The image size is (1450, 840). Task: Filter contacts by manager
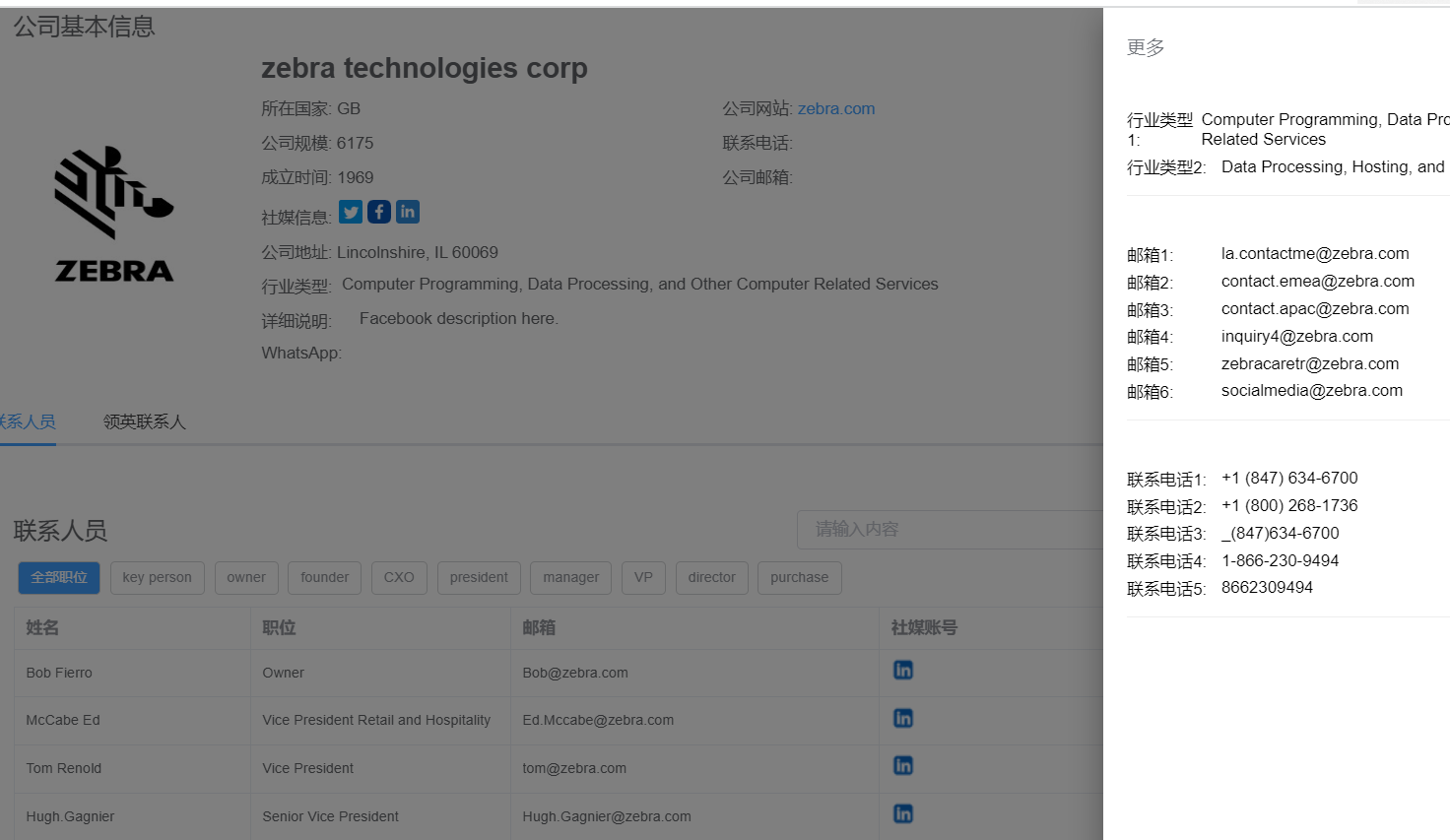571,578
